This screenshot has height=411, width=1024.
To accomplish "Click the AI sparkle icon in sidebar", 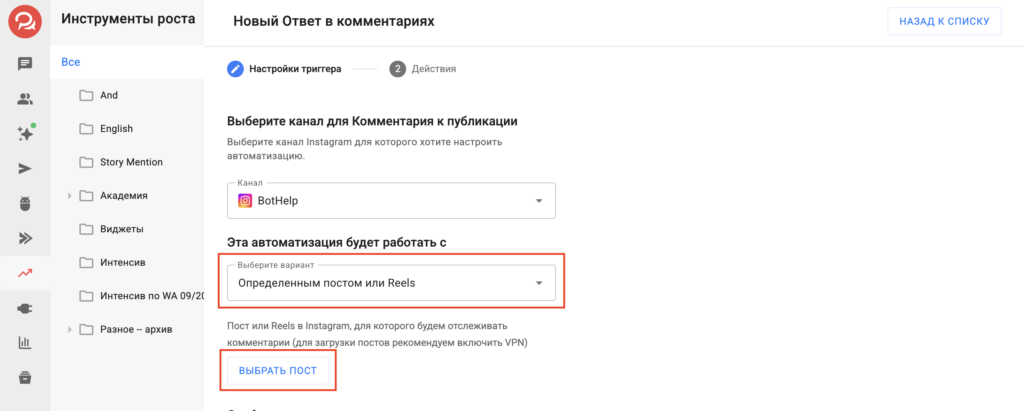I will [25, 134].
